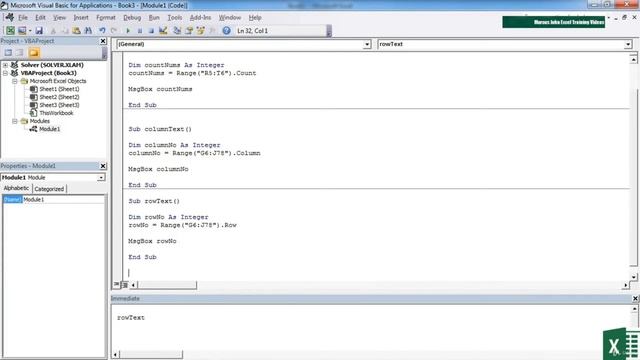Click the 'Sub columnText()' code line
Screen dimensions: 640x360
click(160, 129)
